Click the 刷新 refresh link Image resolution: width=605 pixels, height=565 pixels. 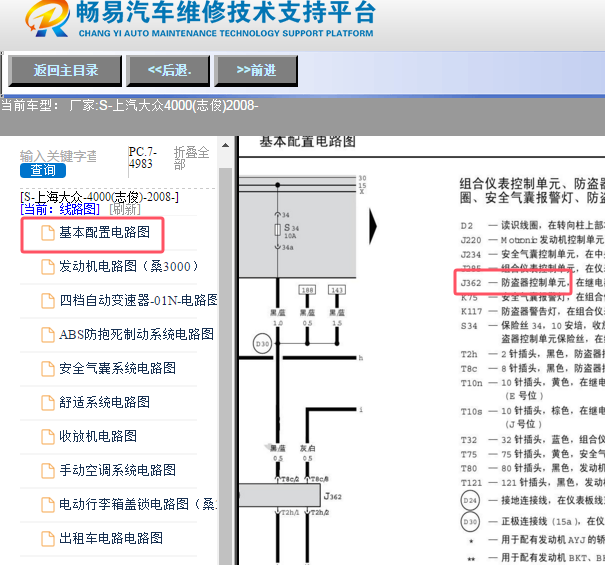tap(125, 209)
